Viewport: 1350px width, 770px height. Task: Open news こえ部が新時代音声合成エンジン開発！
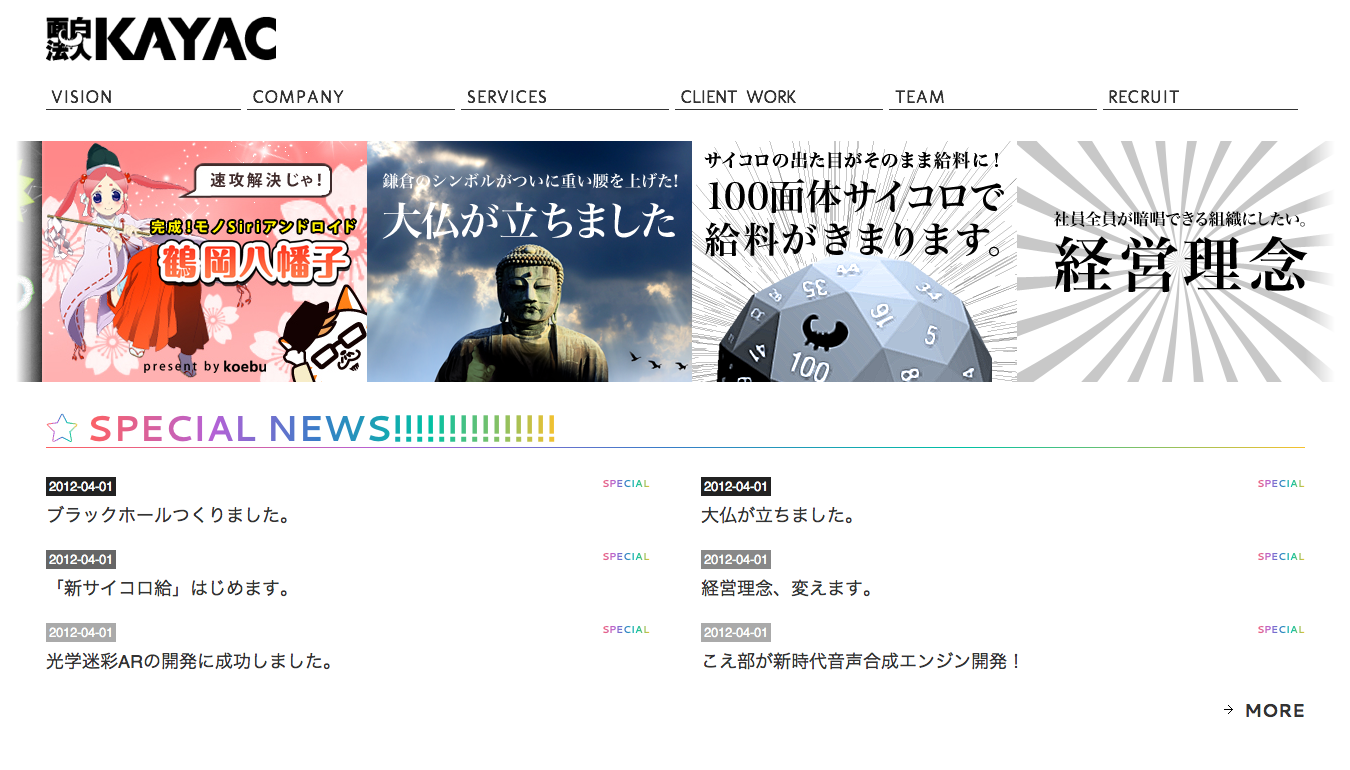tap(862, 662)
